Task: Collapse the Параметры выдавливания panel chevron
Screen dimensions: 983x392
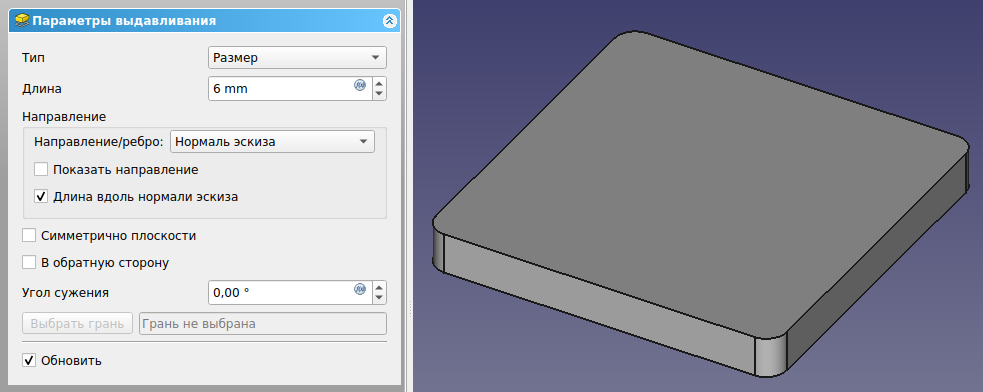Action: coord(389,21)
